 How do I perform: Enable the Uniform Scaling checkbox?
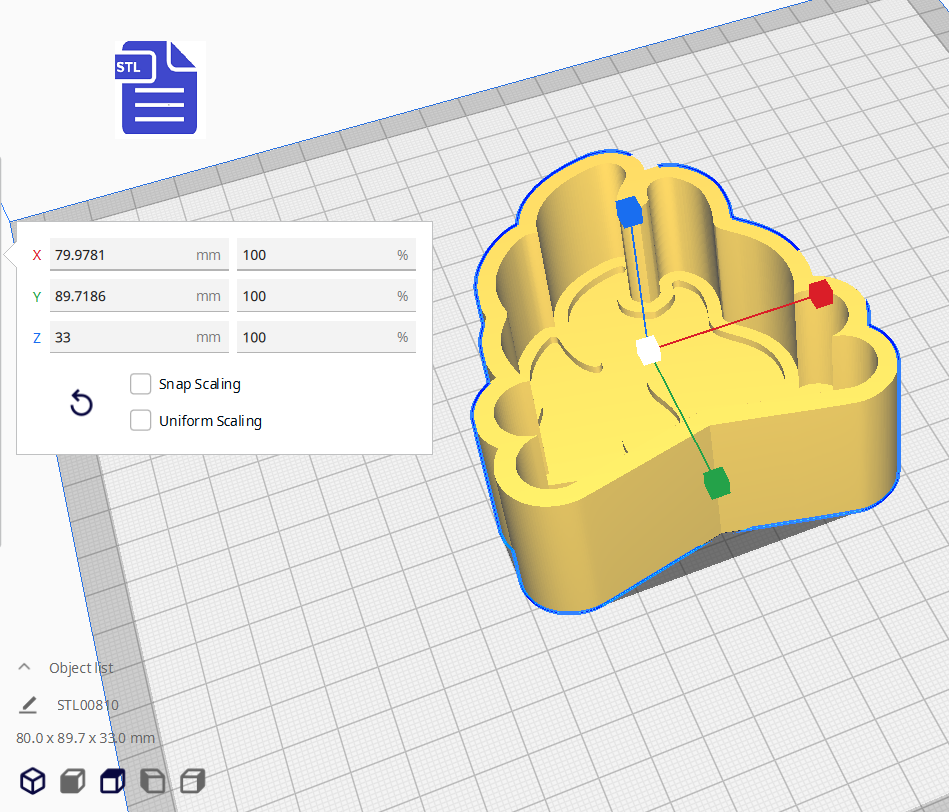[x=141, y=421]
